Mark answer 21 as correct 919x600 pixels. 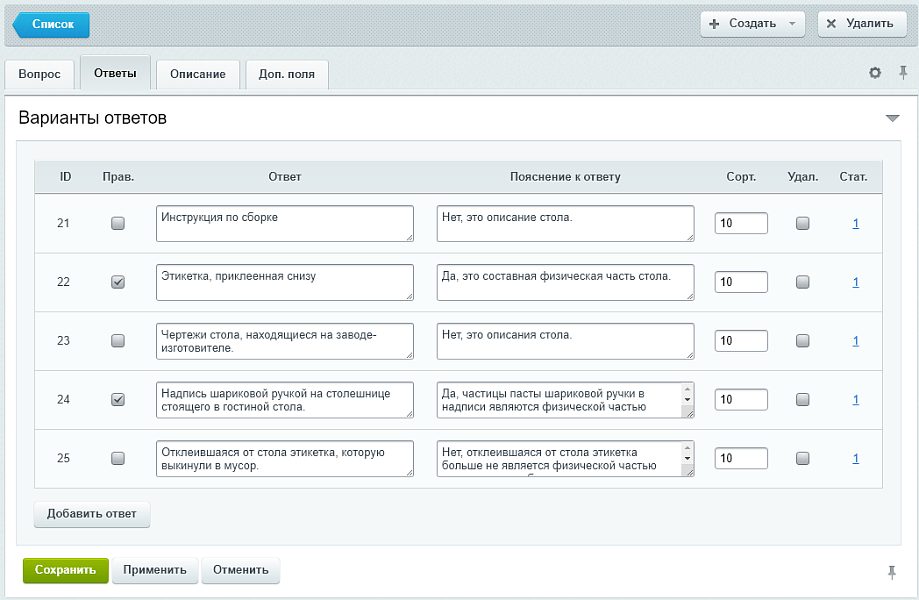[118, 223]
